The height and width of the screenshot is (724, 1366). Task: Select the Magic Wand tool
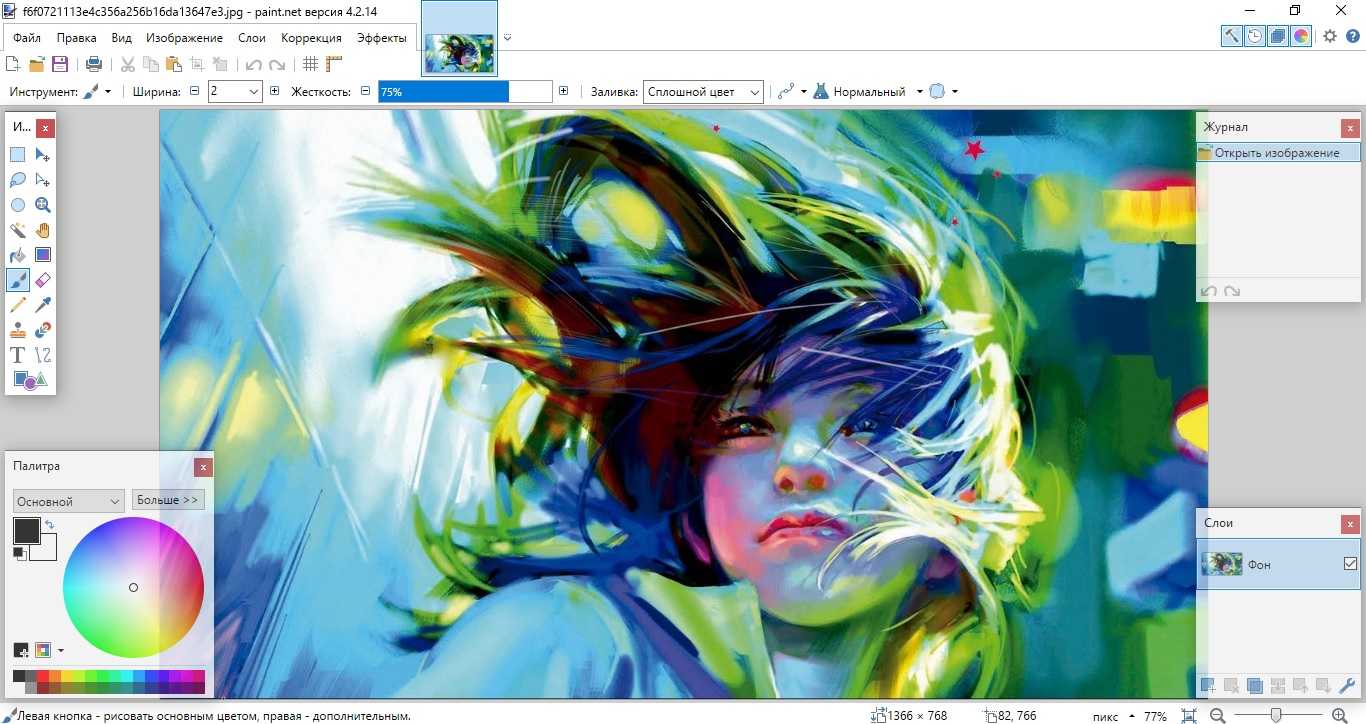(18, 230)
